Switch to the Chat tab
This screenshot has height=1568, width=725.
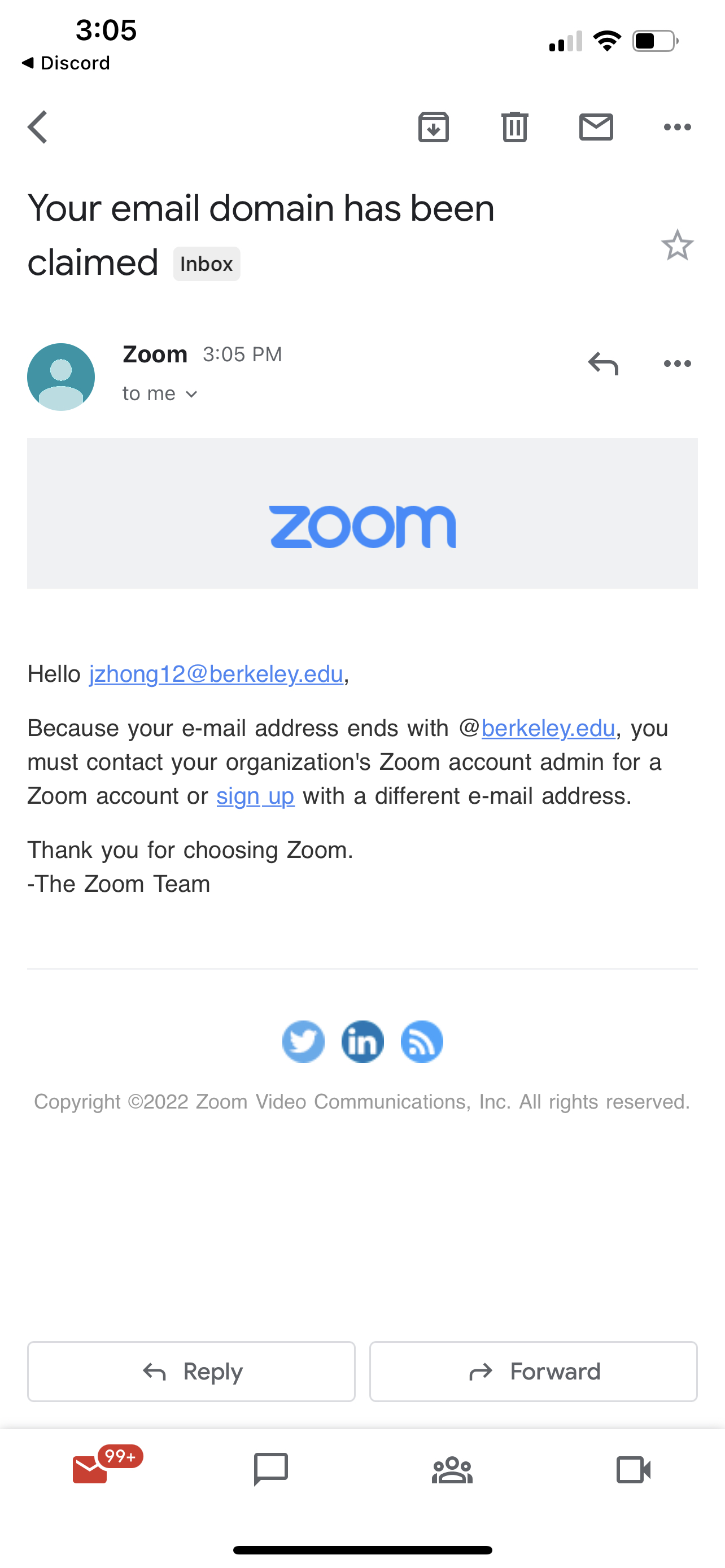coord(270,1469)
